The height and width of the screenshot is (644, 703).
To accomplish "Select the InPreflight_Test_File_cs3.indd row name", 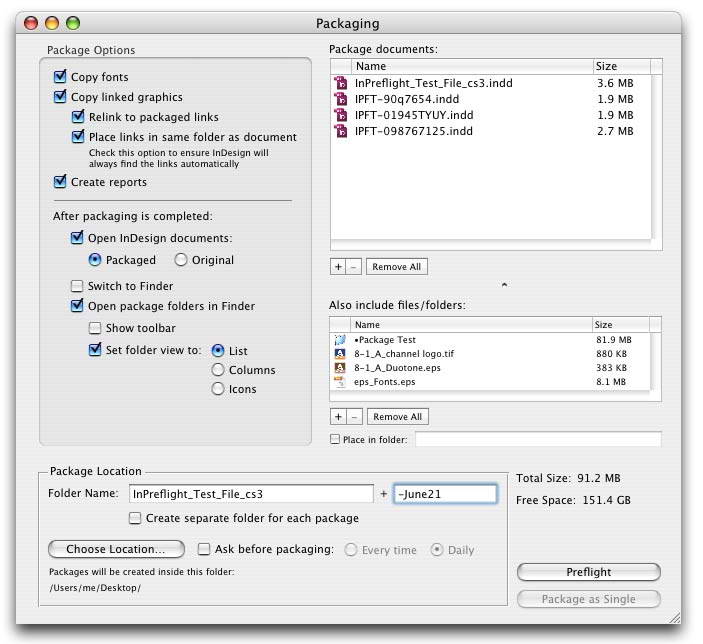I will click(434, 83).
